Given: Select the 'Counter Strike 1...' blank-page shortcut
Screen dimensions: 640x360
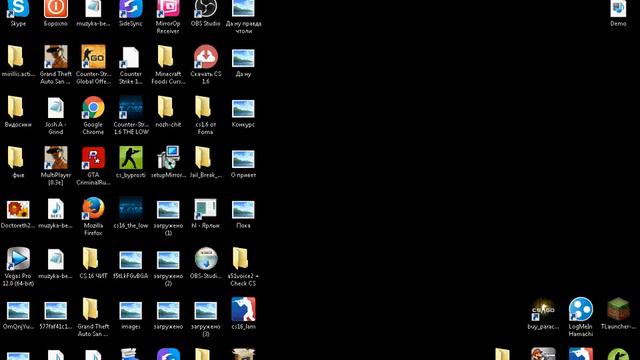Looking at the screenshot, I should pos(131,57).
